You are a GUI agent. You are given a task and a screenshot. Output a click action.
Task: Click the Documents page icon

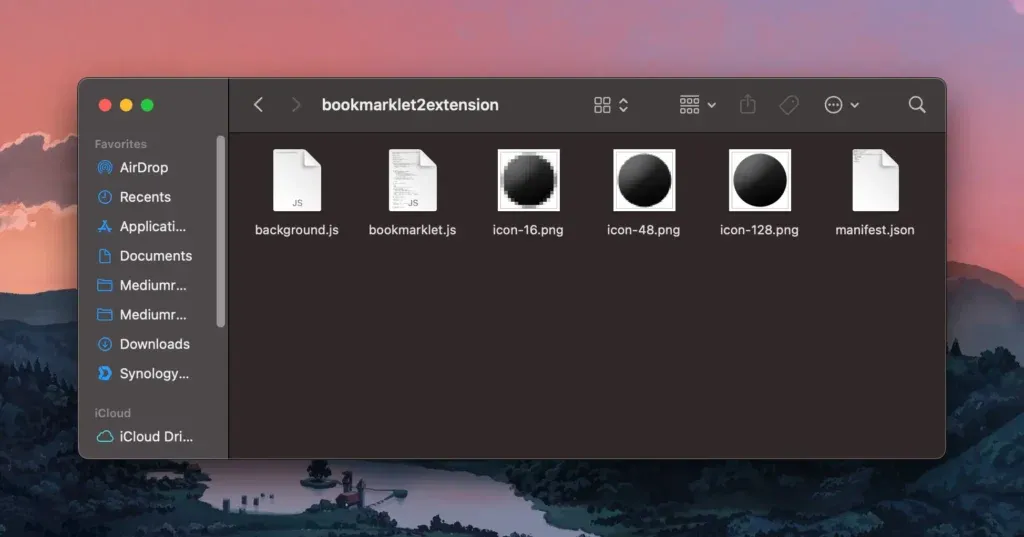pyautogui.click(x=104, y=256)
